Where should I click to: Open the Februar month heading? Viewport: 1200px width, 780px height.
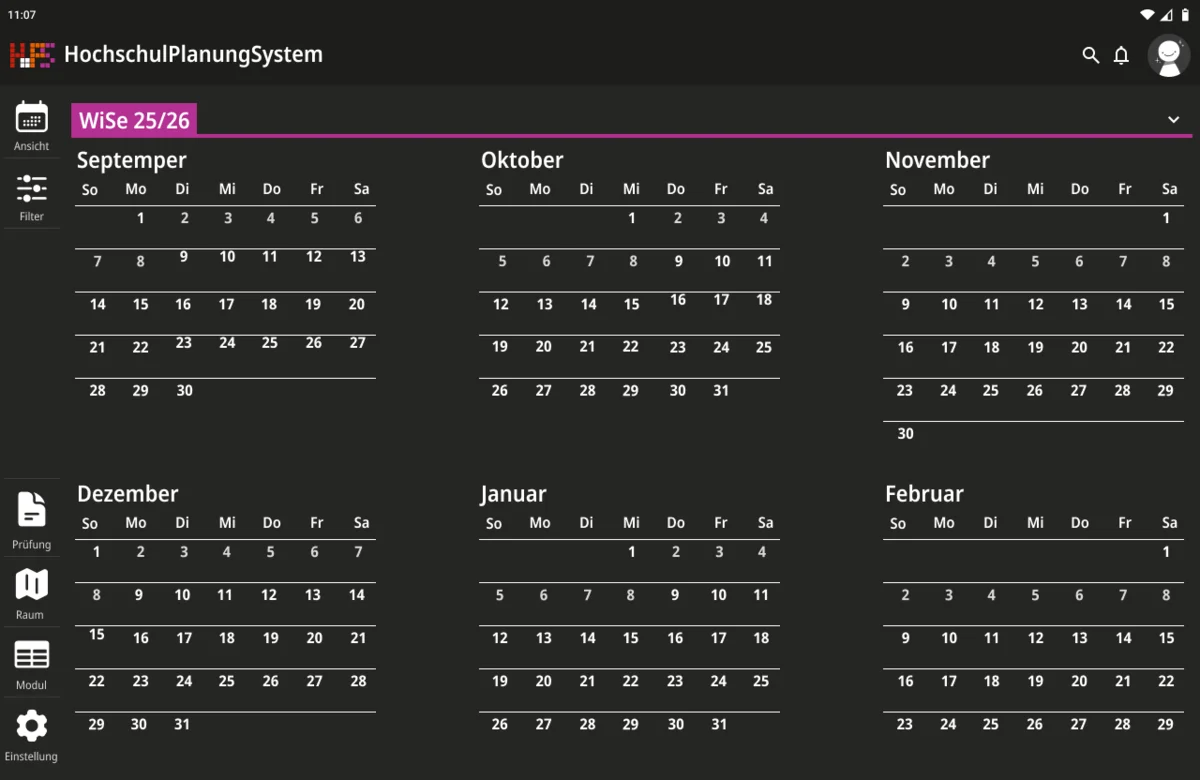pyautogui.click(x=924, y=494)
